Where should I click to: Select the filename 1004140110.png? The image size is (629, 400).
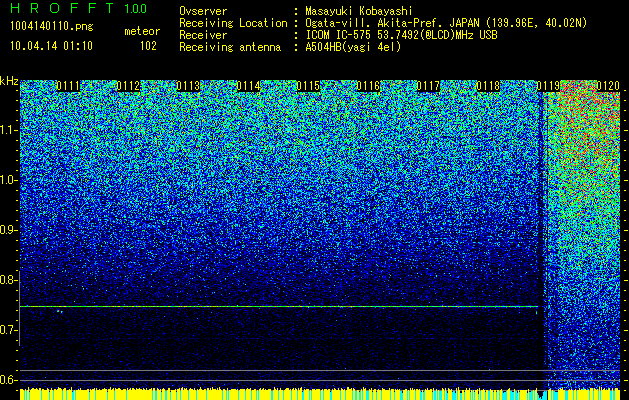[x=52, y=27]
